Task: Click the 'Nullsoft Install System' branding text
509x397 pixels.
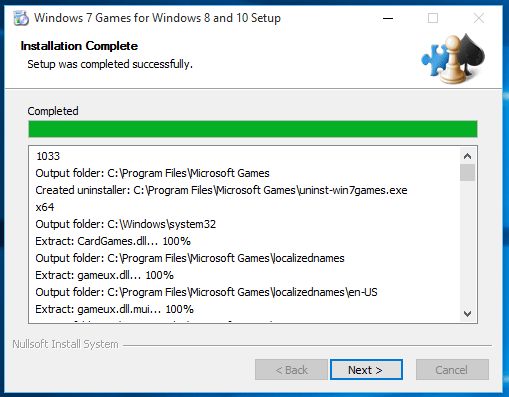Action: (x=65, y=344)
